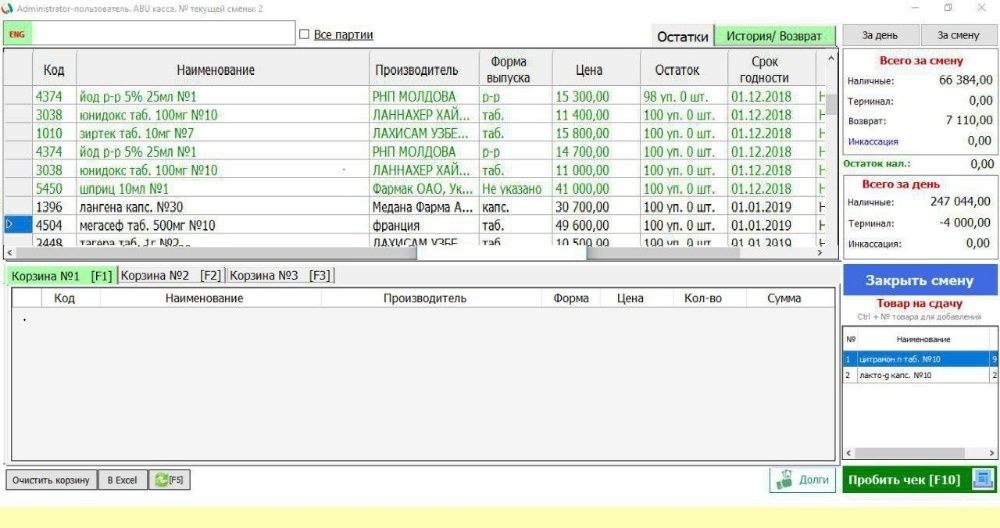Click the cash total 66 384,00
Screen dimensions: 1000x528
[966, 80]
